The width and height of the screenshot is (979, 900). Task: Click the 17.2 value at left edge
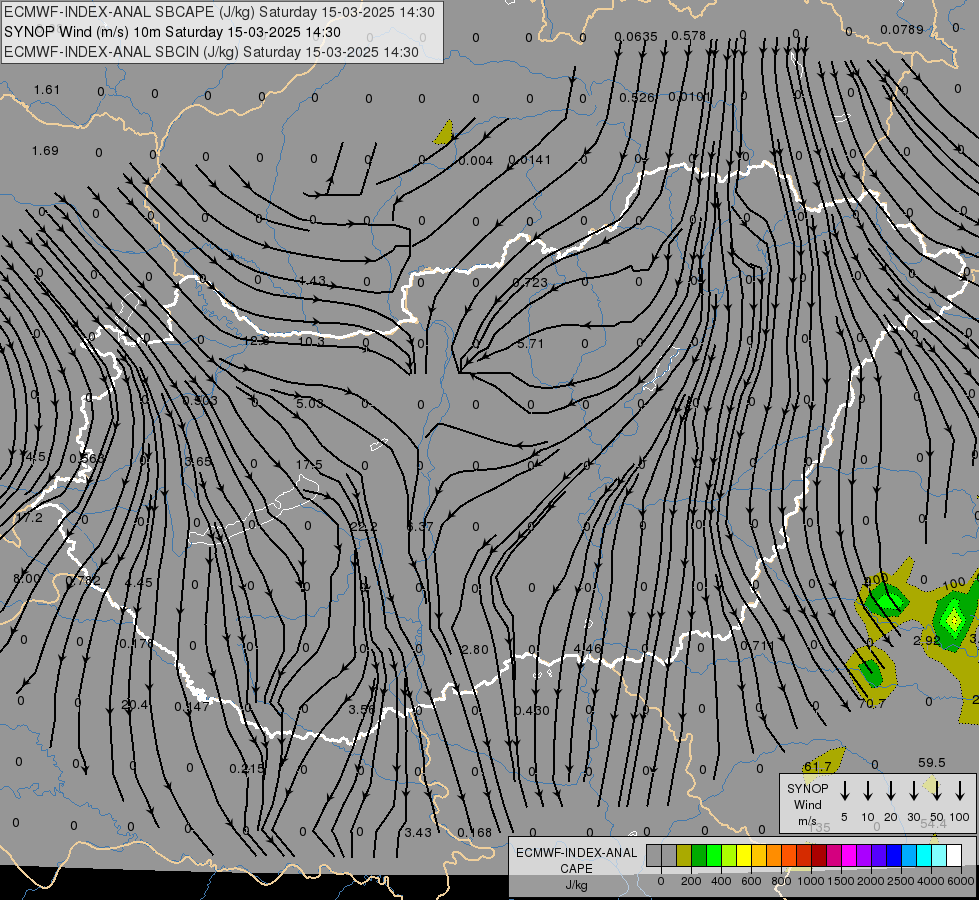click(29, 518)
